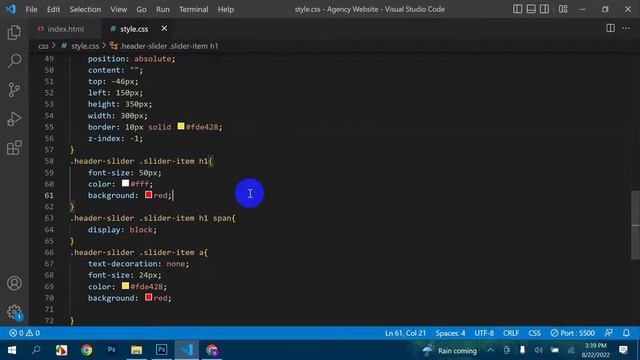Toggle bottom panel layout icon
Viewport: 640px width, 360px height.
pyautogui.click(x=531, y=9)
